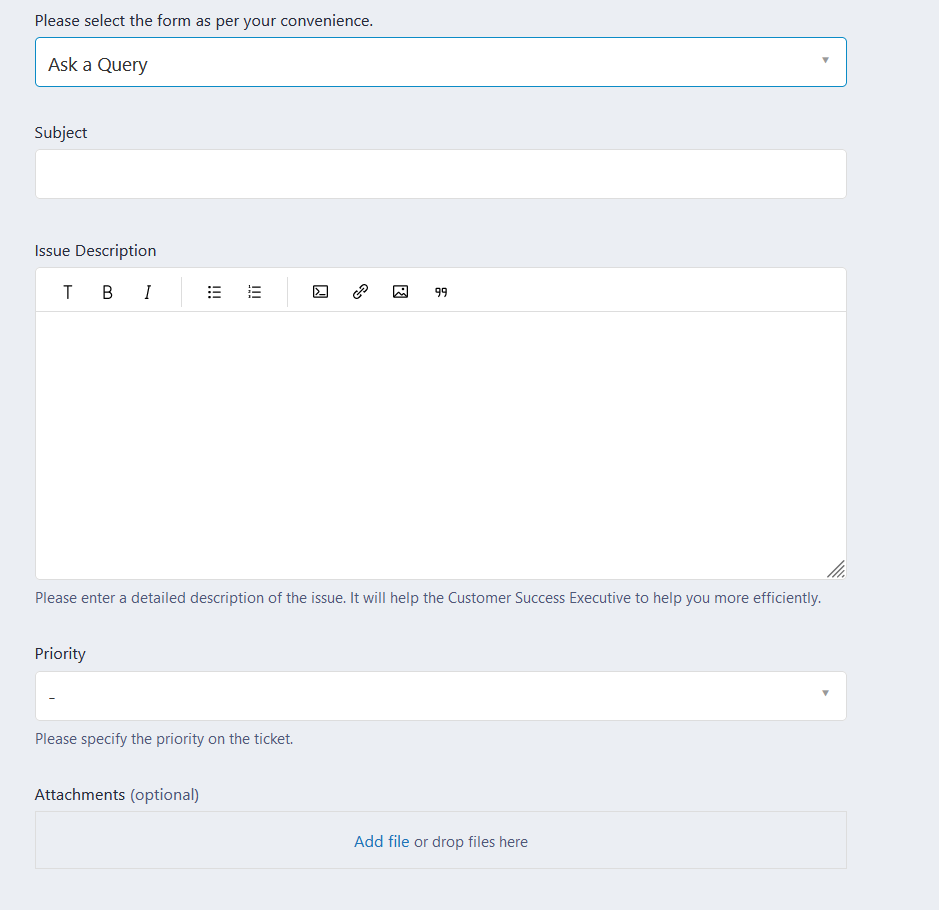Add a hyperlink via the link icon
This screenshot has width=939, height=910.
coord(361,292)
